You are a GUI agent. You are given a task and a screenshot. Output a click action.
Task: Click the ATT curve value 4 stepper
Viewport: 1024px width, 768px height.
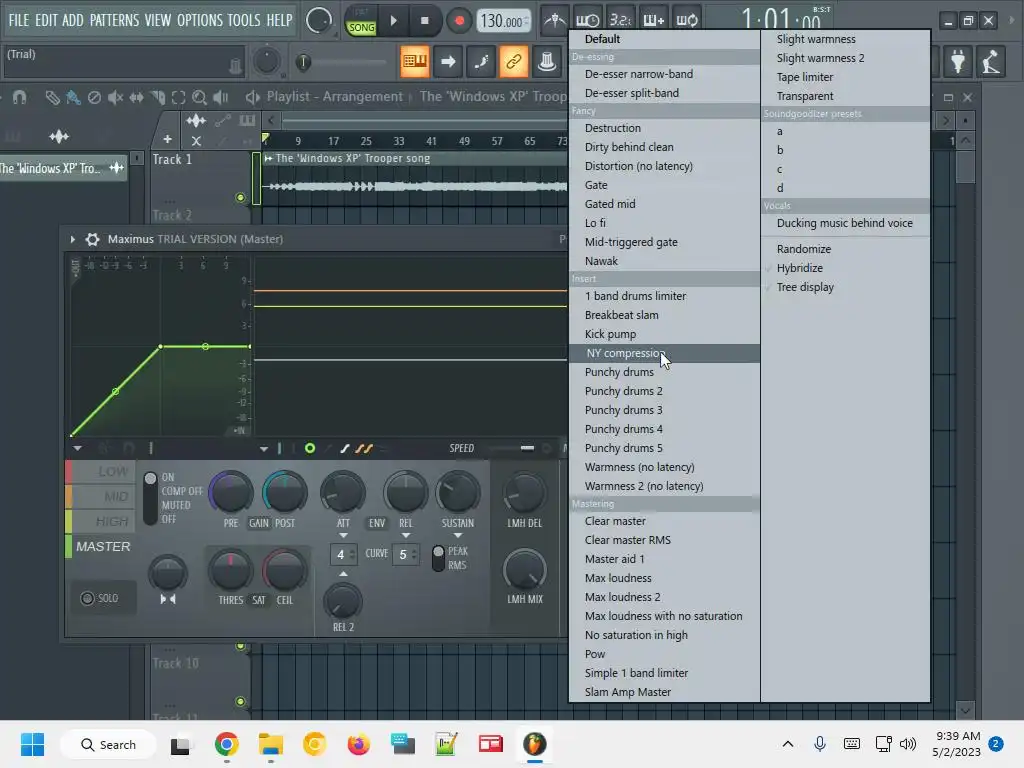coord(344,554)
